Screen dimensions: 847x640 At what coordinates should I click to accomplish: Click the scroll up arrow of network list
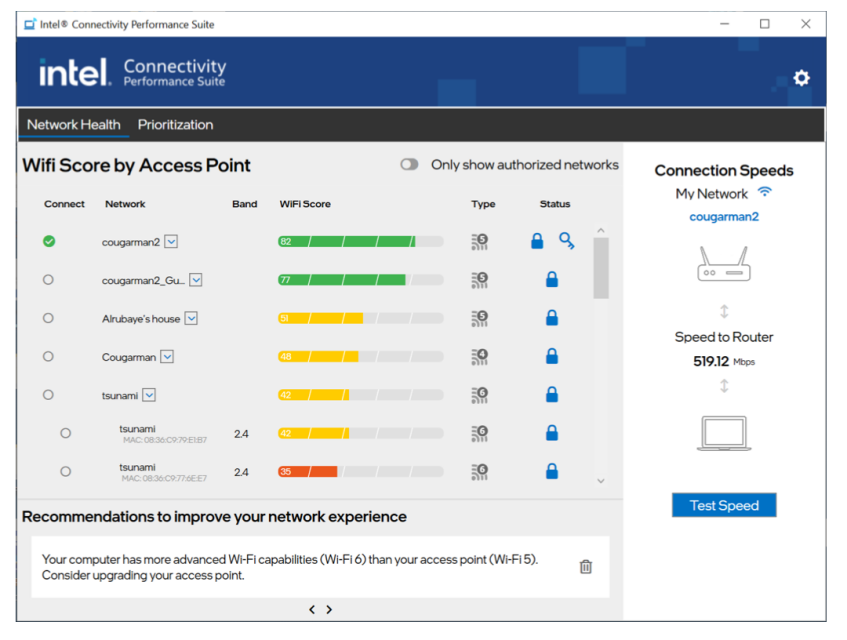tap(601, 231)
